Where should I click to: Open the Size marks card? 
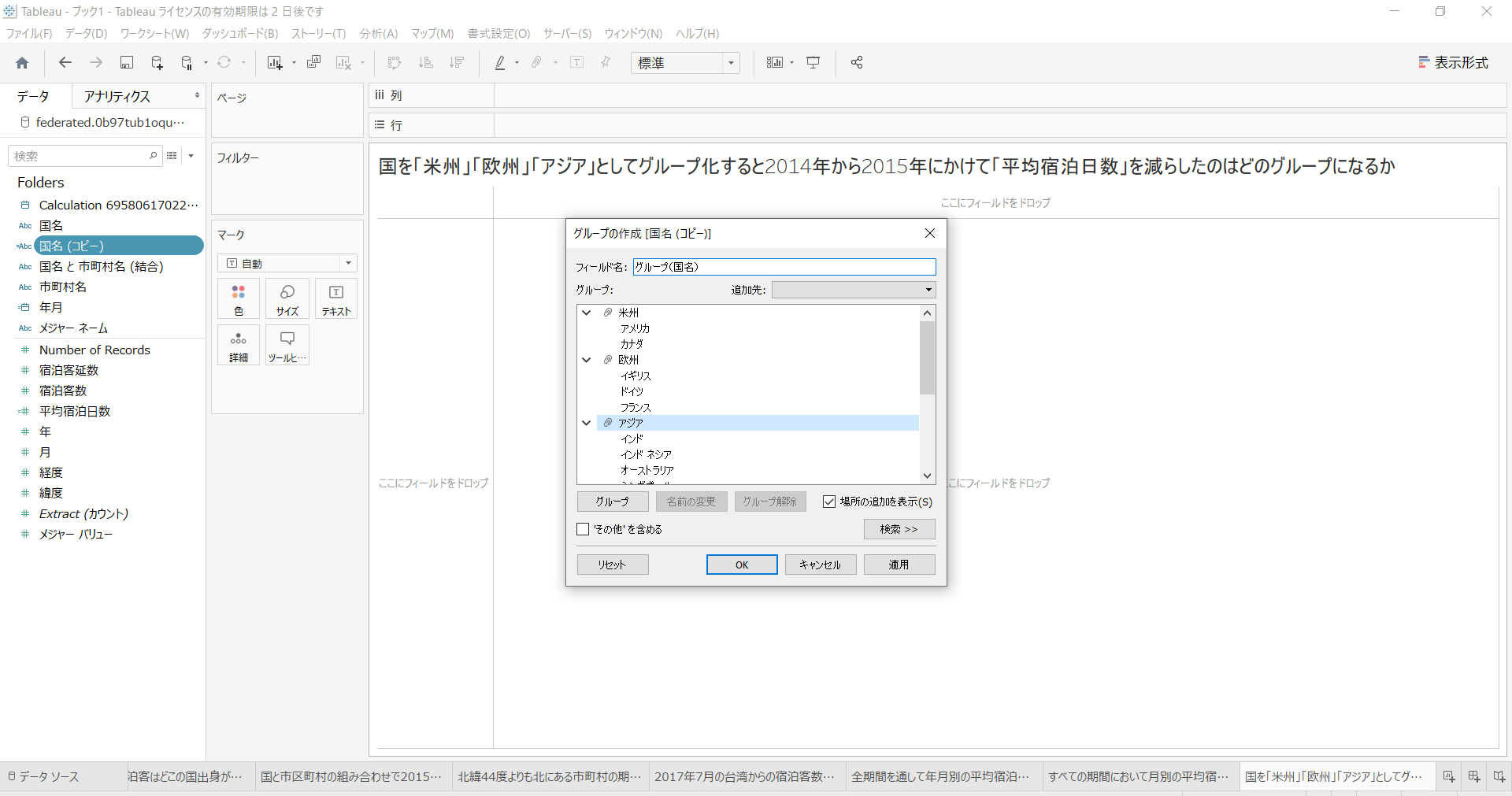[287, 298]
